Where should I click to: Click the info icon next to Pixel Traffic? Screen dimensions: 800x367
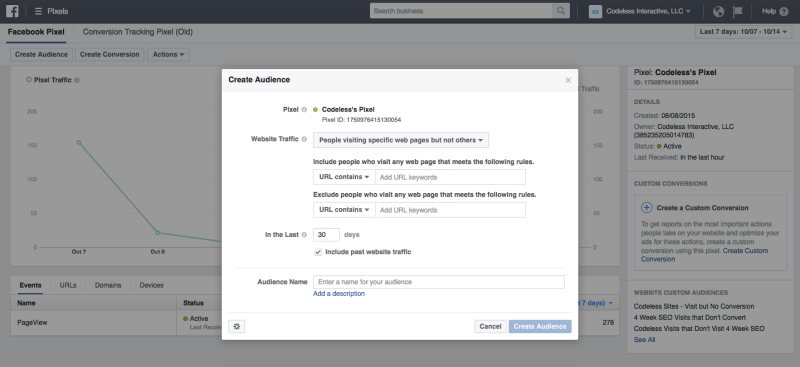click(77, 80)
